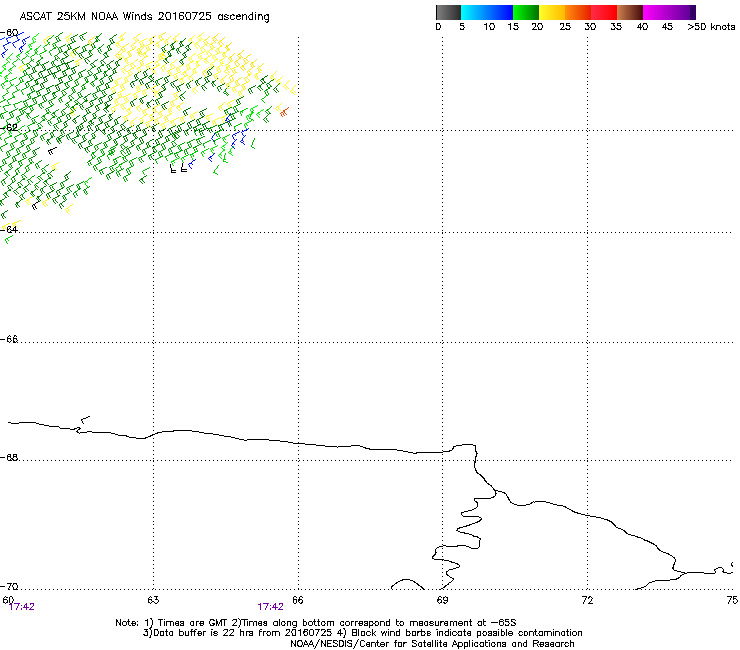Click the '-64' latitude label
Screen dimensions: 740x650
9,229
